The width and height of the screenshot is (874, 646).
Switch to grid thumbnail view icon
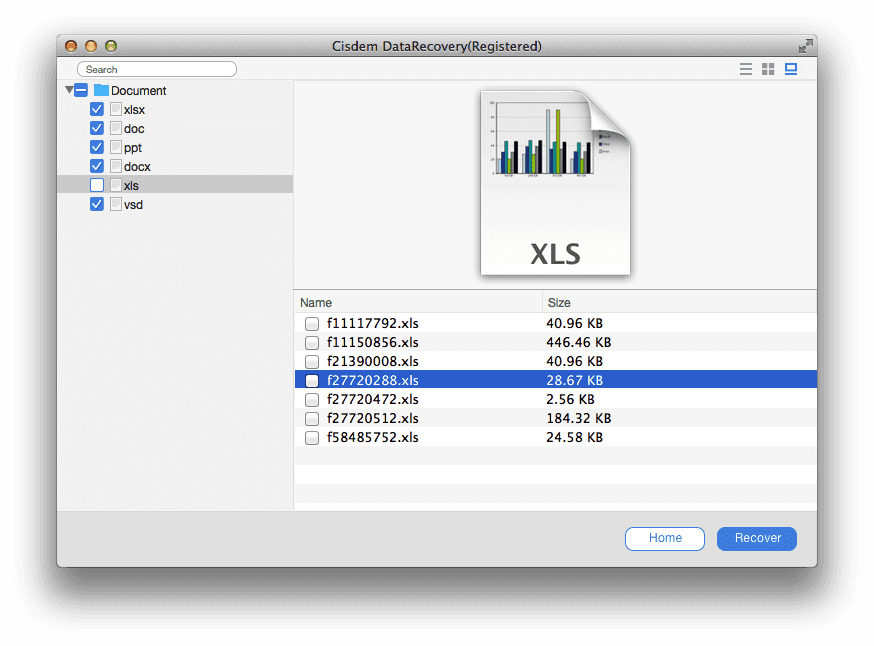click(x=768, y=69)
